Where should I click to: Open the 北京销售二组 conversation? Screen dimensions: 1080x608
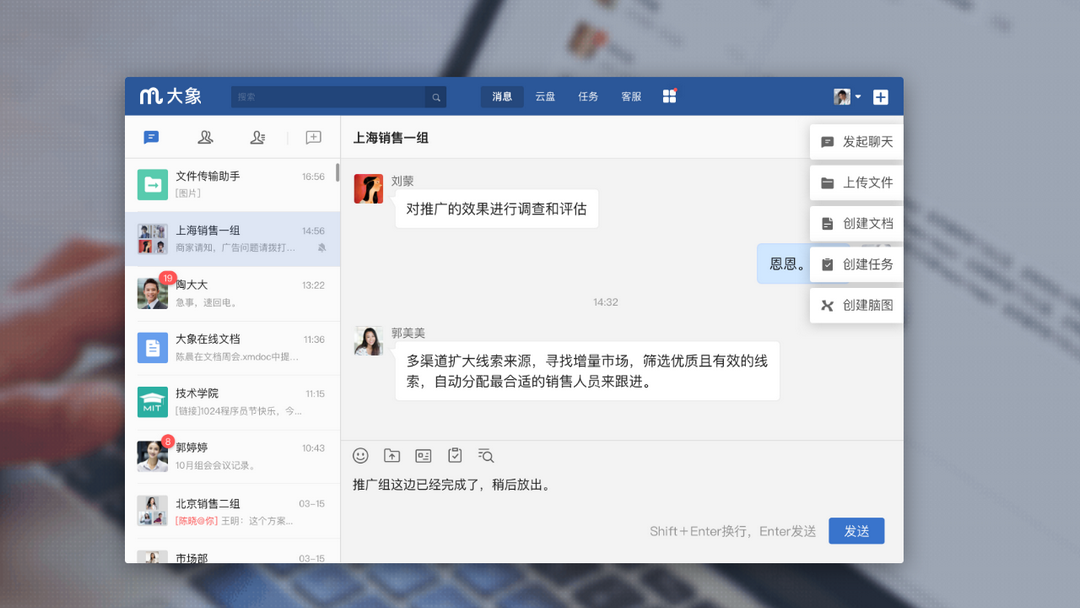pyautogui.click(x=233, y=512)
